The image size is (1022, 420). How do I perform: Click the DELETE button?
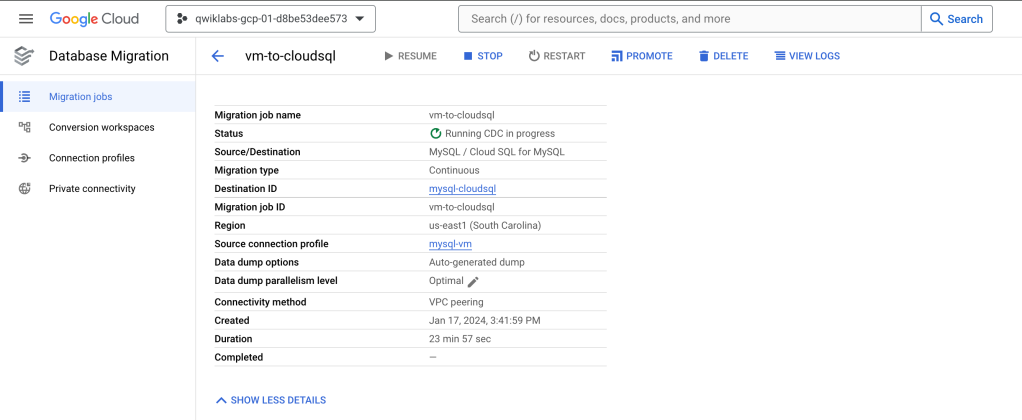(723, 56)
